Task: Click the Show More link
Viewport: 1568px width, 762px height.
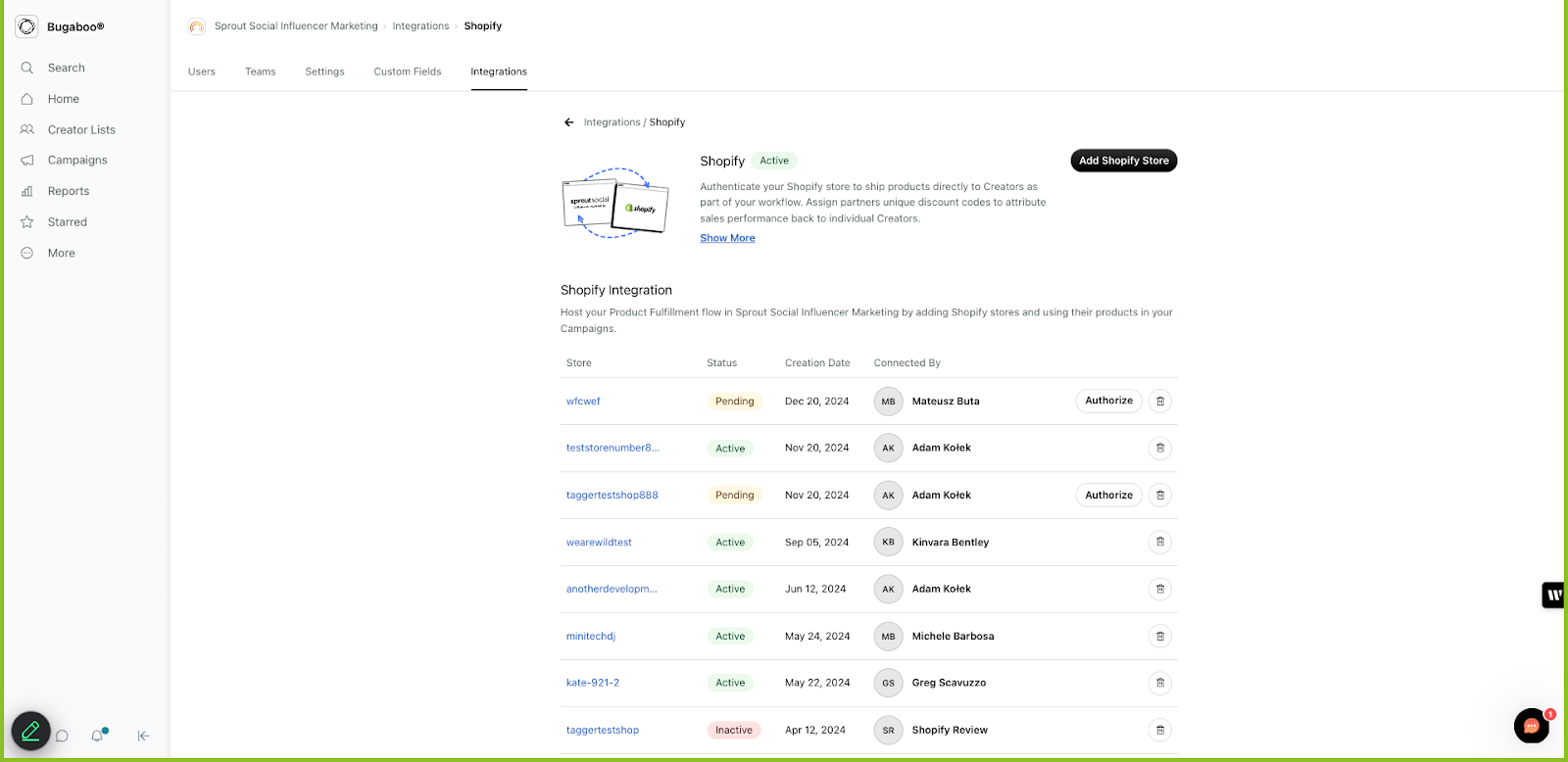Action: click(727, 238)
